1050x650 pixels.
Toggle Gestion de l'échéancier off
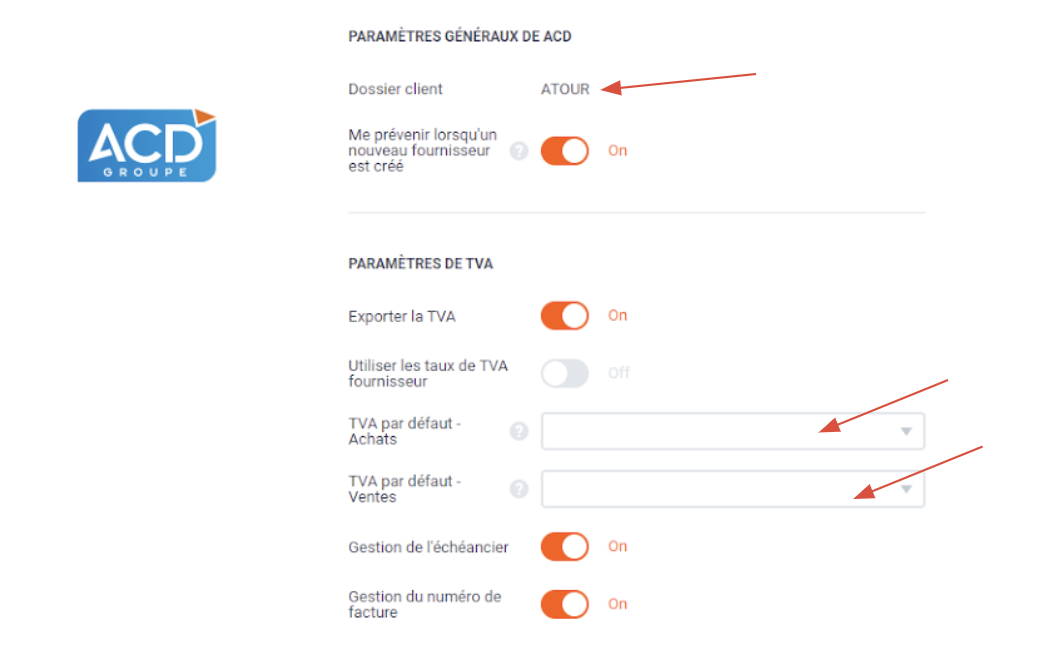click(565, 546)
